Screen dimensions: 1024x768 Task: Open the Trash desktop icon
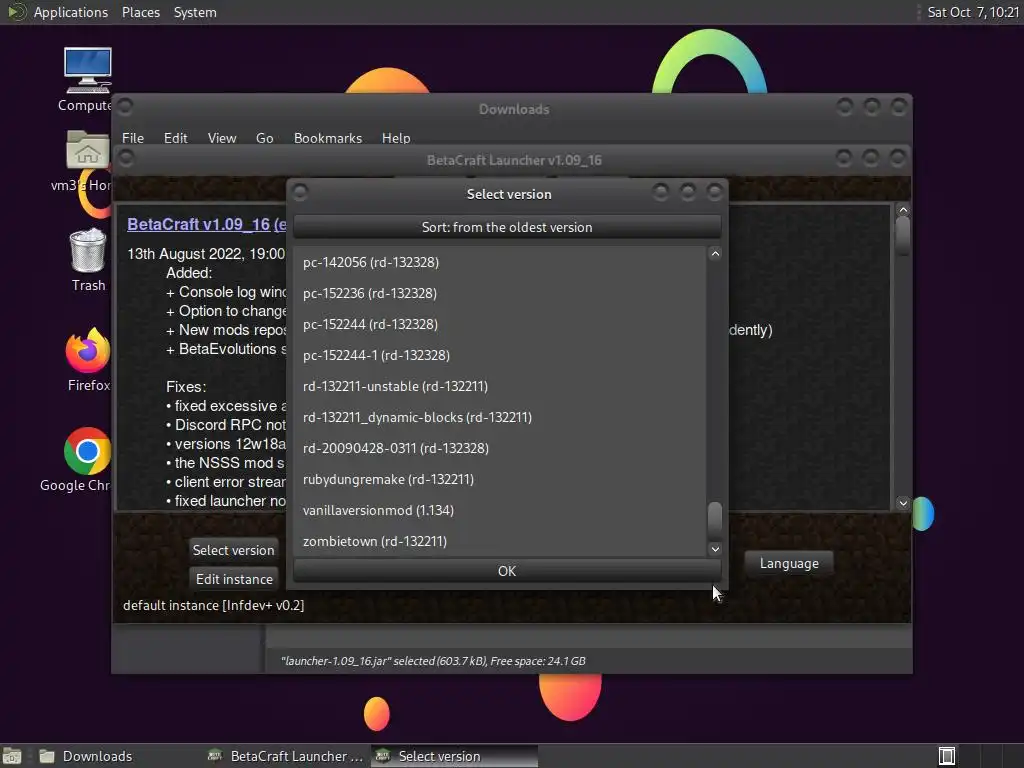tap(88, 260)
